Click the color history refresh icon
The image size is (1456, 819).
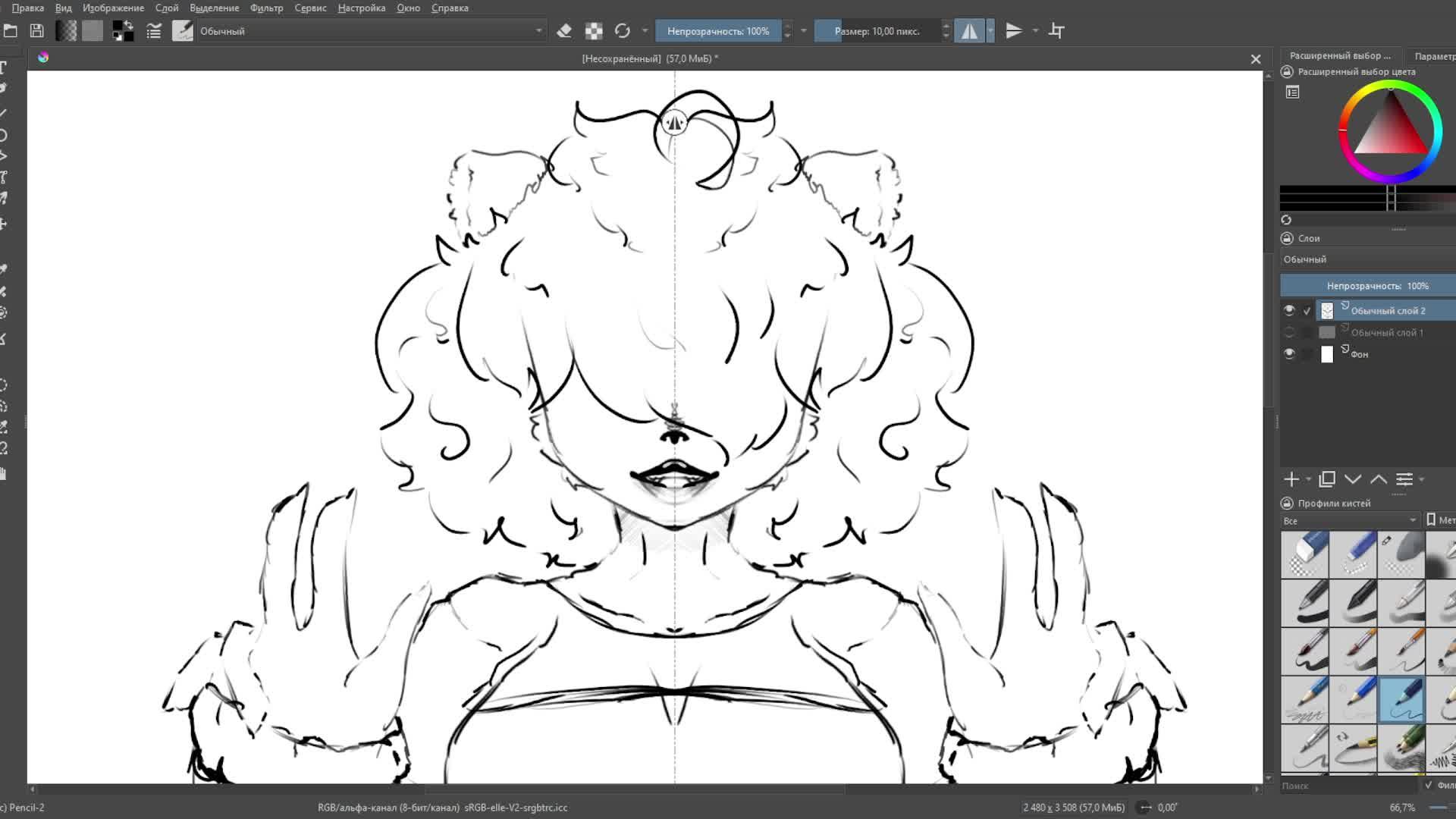[x=1286, y=220]
